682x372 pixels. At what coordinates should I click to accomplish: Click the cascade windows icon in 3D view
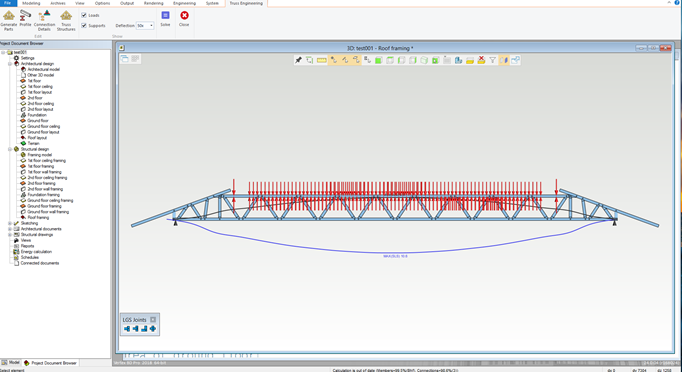pos(125,59)
